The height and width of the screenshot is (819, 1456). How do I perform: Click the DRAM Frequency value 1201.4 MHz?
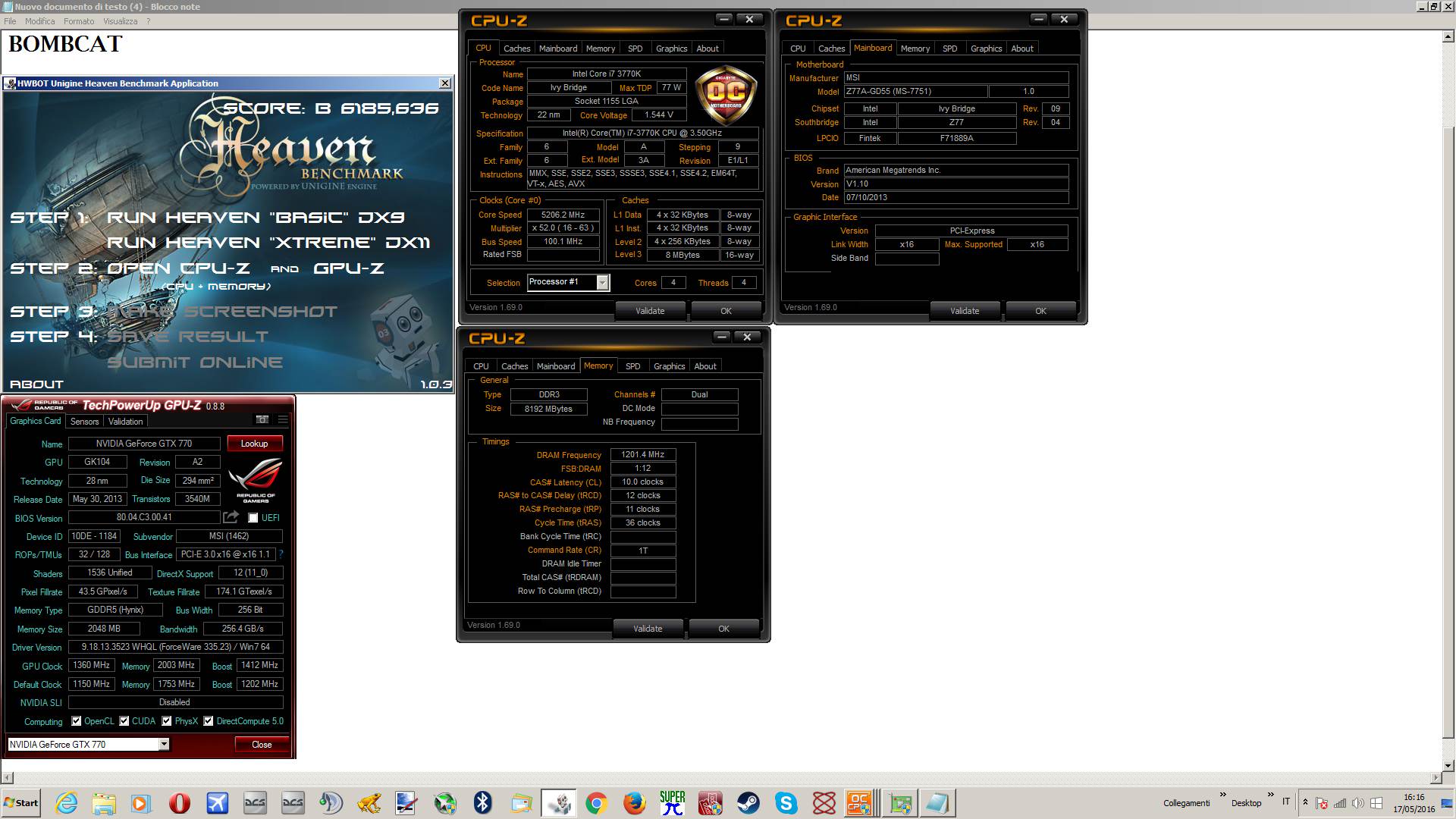tap(643, 455)
